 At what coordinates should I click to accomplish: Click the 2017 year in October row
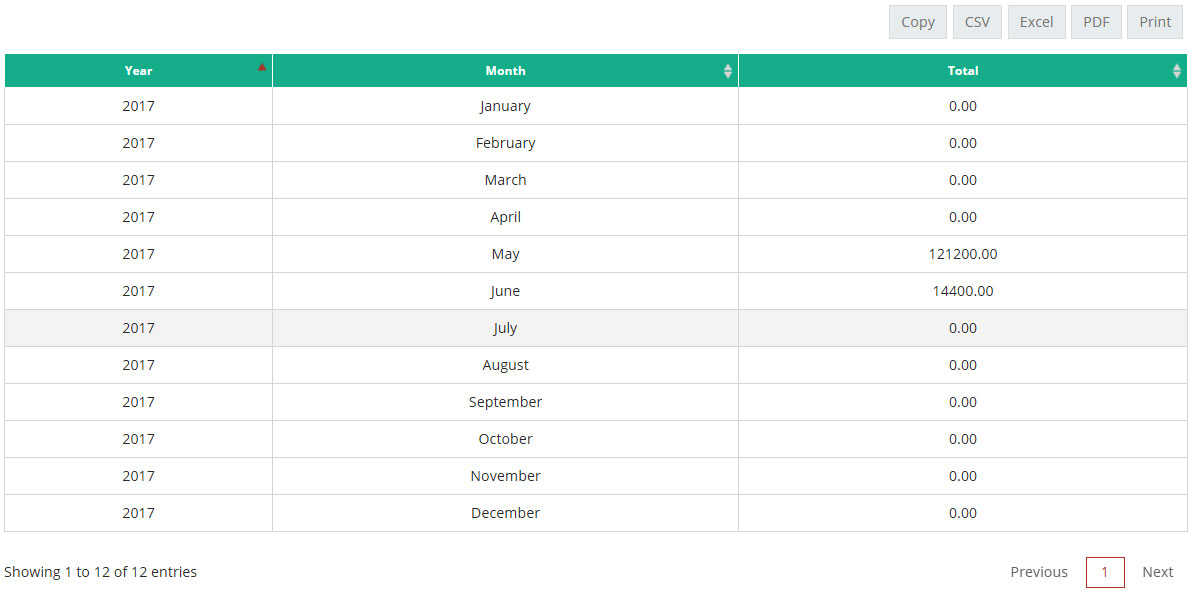pos(138,439)
